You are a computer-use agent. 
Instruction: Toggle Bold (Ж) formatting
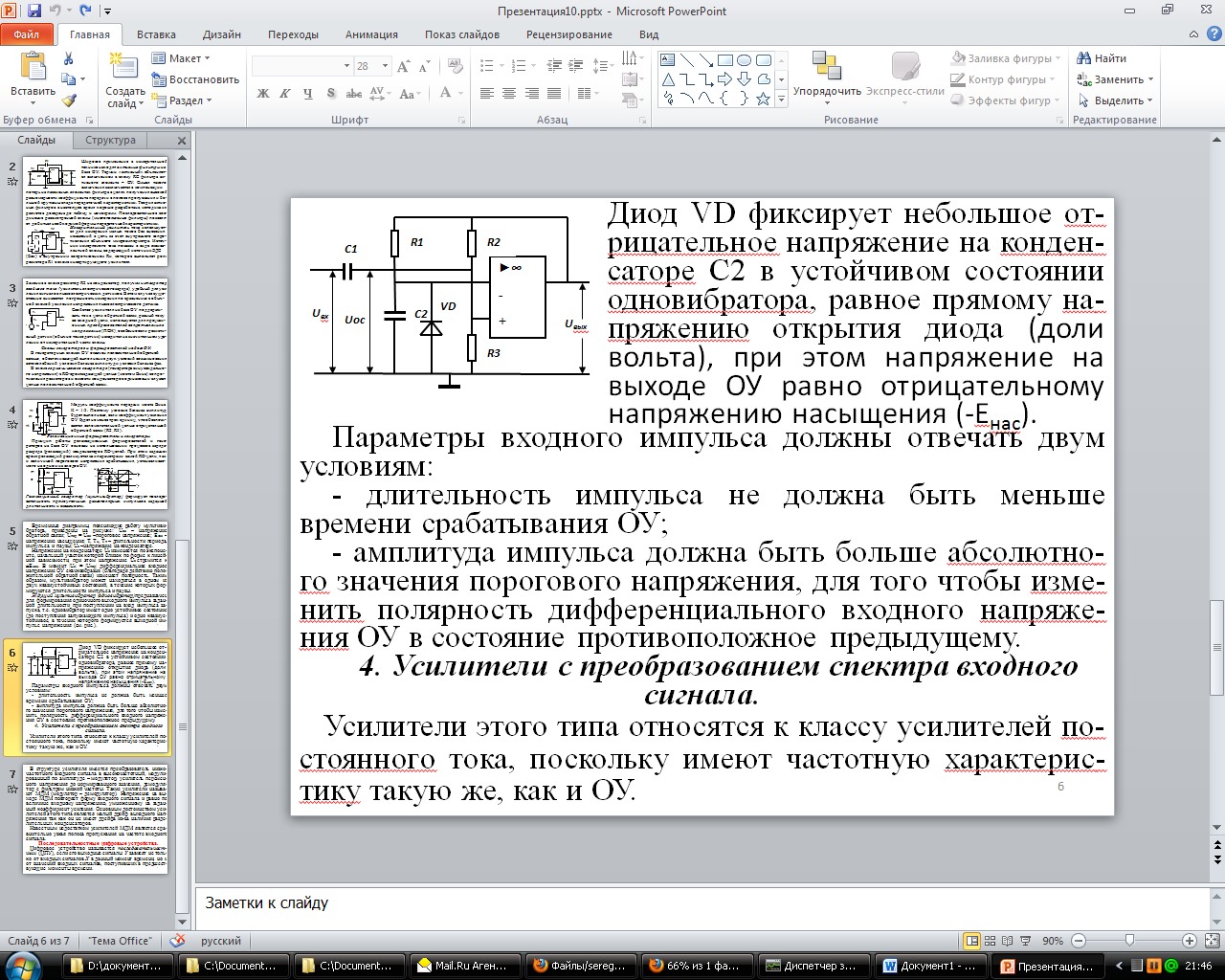click(x=263, y=94)
